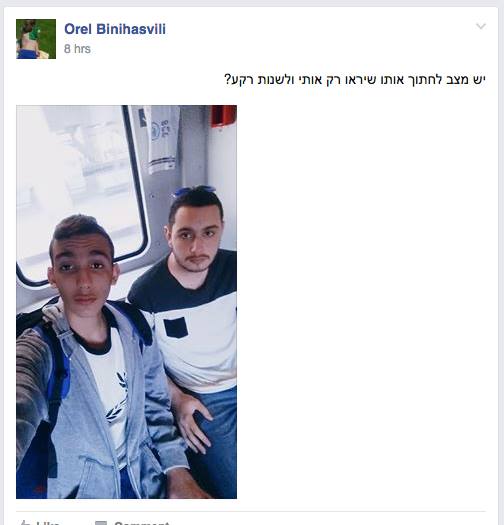Open Orel Binihasvili's profile picture thumbnail
Image resolution: width=504 pixels, height=525 pixels.
tap(36, 39)
